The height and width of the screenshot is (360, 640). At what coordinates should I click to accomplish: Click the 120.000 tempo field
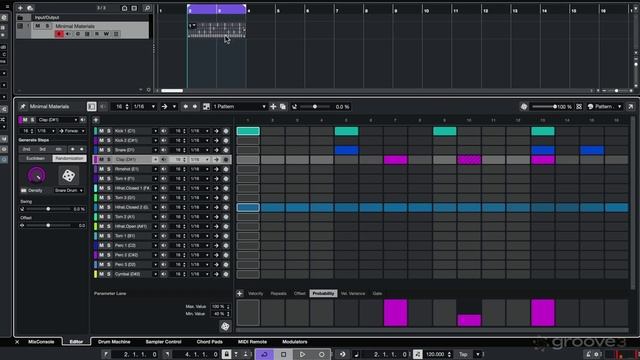click(x=436, y=354)
